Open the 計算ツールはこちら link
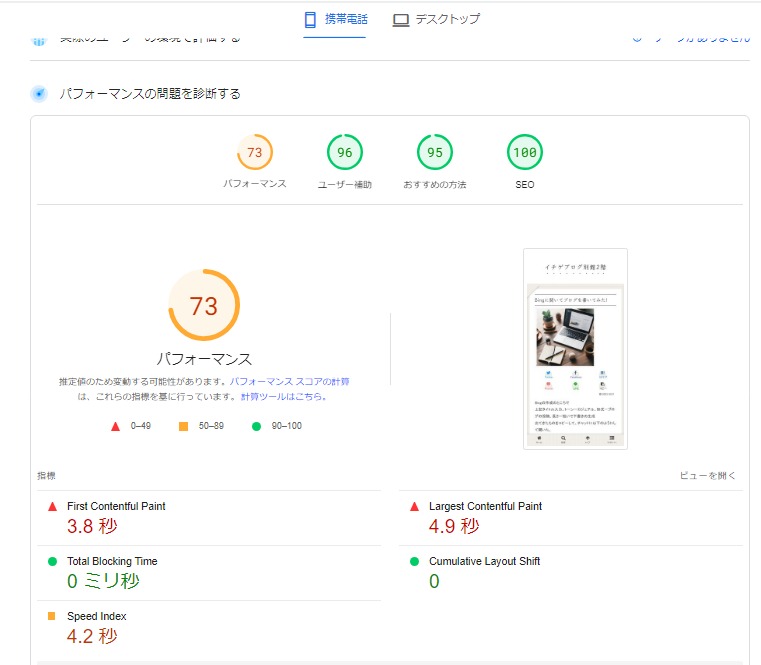 tap(284, 396)
